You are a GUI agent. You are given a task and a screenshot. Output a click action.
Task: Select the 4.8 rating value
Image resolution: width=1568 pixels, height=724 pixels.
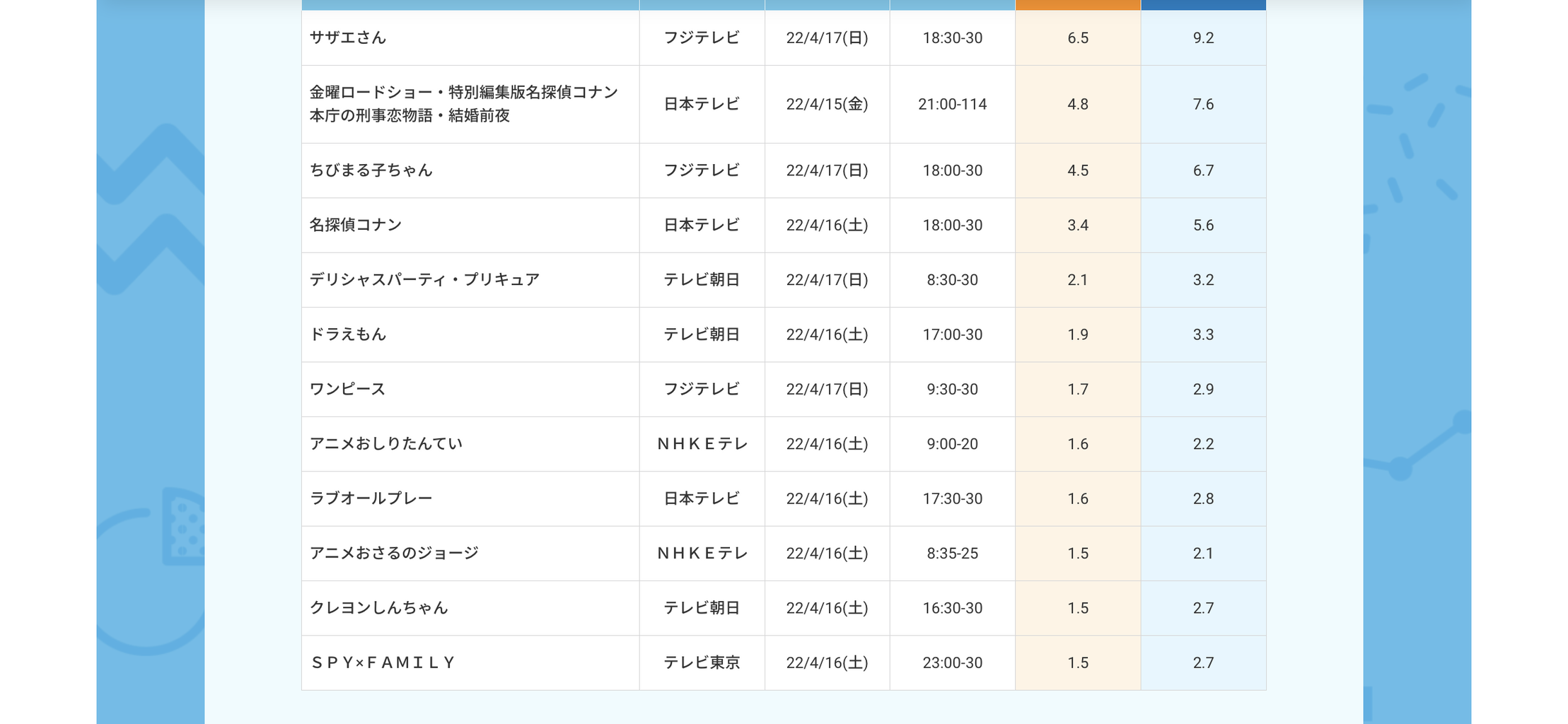[1078, 104]
